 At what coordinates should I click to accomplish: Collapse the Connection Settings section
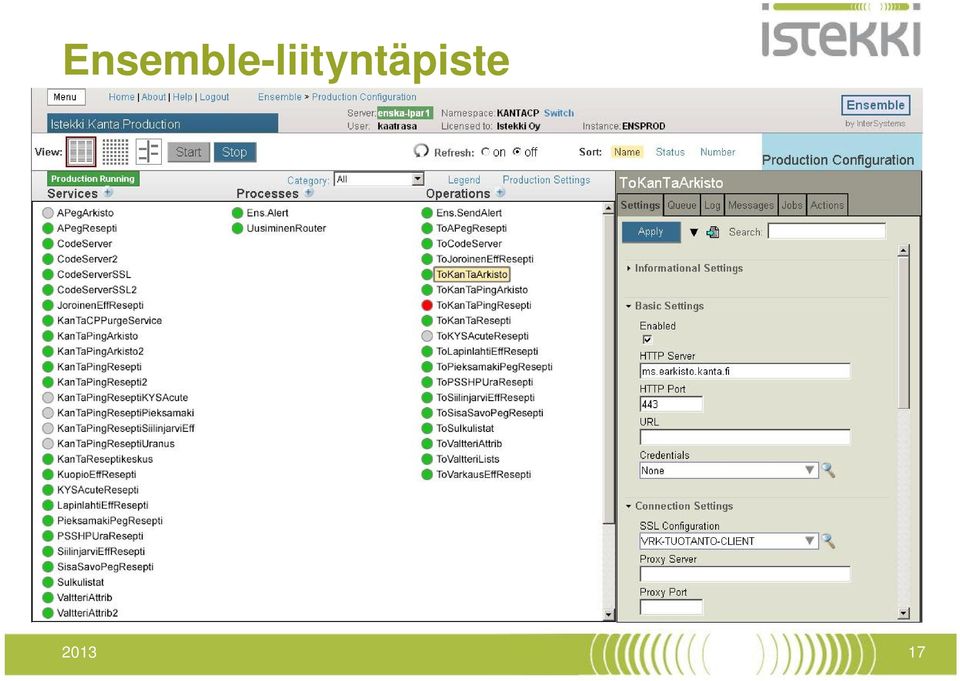point(680,506)
